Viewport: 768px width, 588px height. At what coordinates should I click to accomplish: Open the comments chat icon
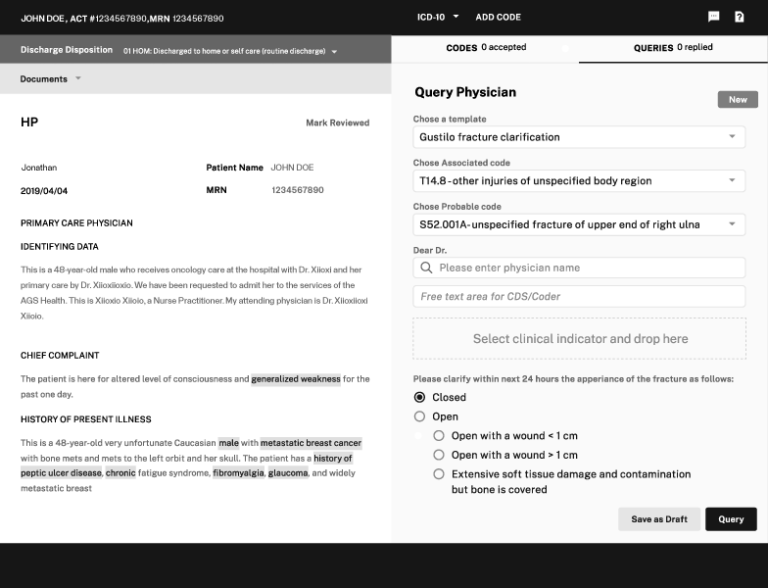(x=713, y=17)
